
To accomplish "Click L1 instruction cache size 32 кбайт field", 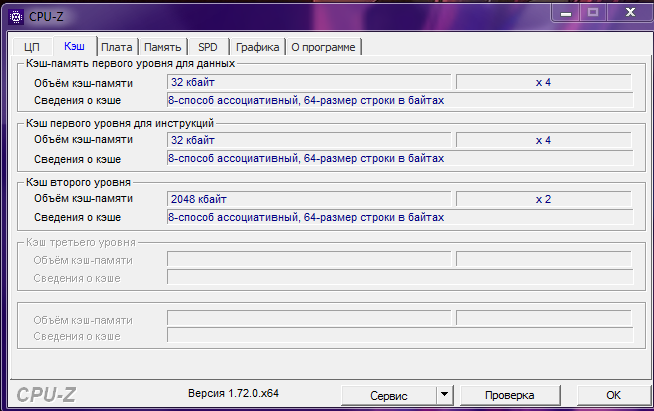I will 309,140.
